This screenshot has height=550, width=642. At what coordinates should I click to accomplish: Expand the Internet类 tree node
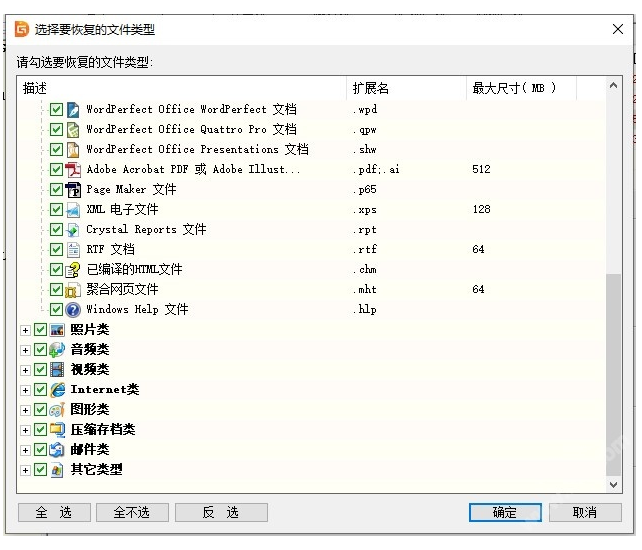pyautogui.click(x=25, y=390)
